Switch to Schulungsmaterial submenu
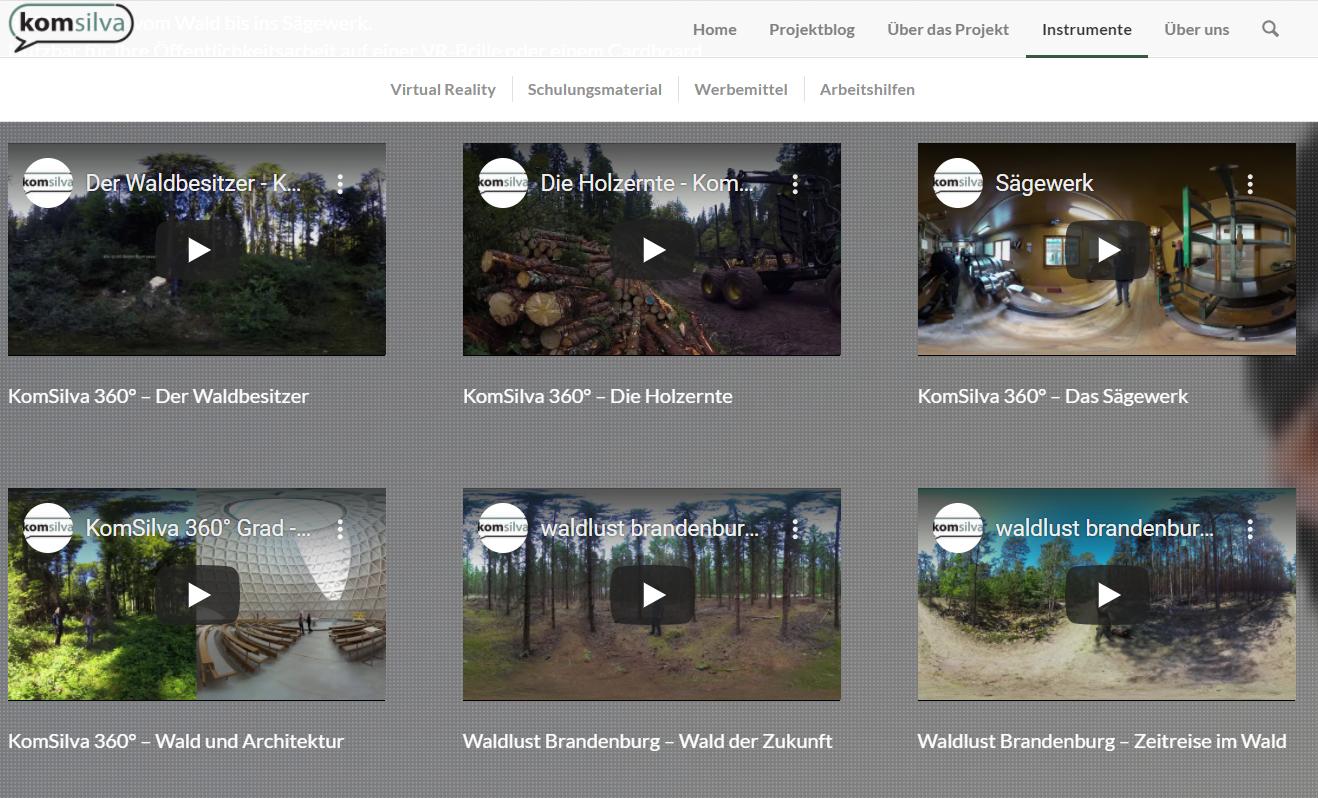This screenshot has width=1318, height=798. (x=595, y=89)
